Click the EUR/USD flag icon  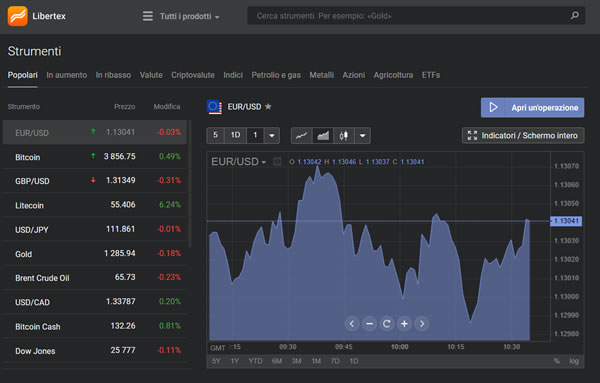click(x=214, y=107)
